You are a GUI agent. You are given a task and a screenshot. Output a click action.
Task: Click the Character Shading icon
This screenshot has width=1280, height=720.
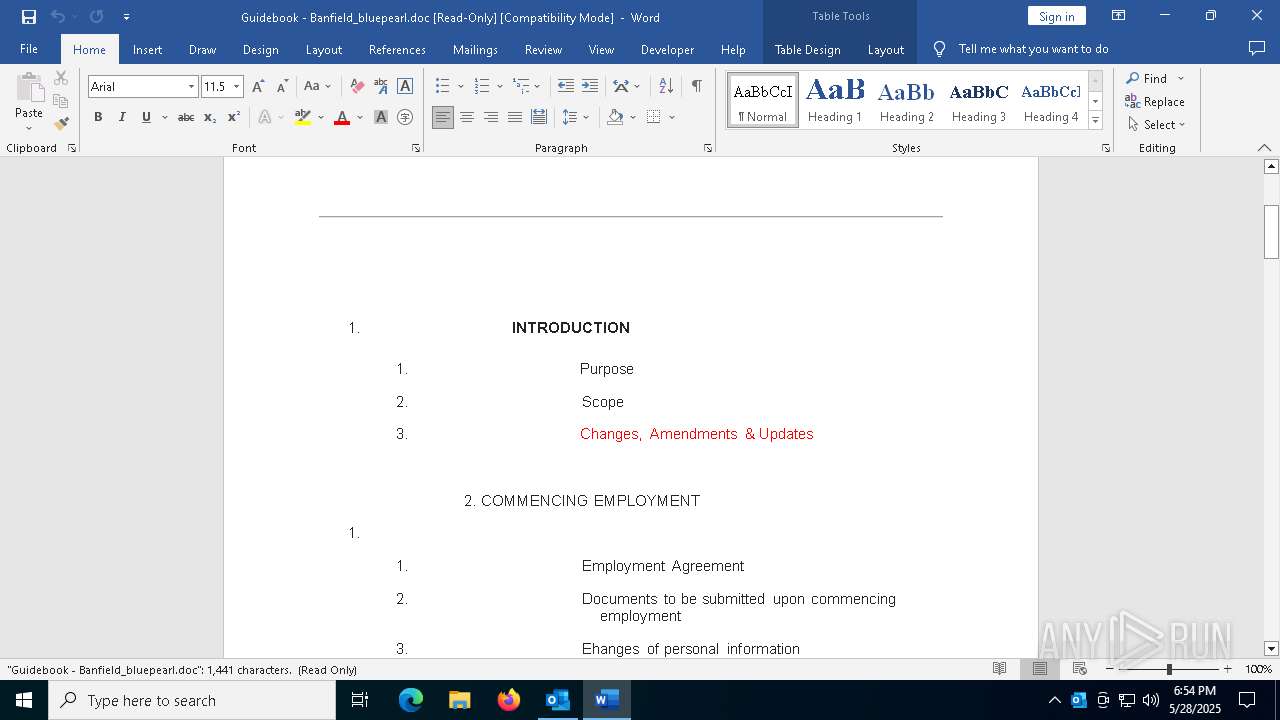click(381, 117)
